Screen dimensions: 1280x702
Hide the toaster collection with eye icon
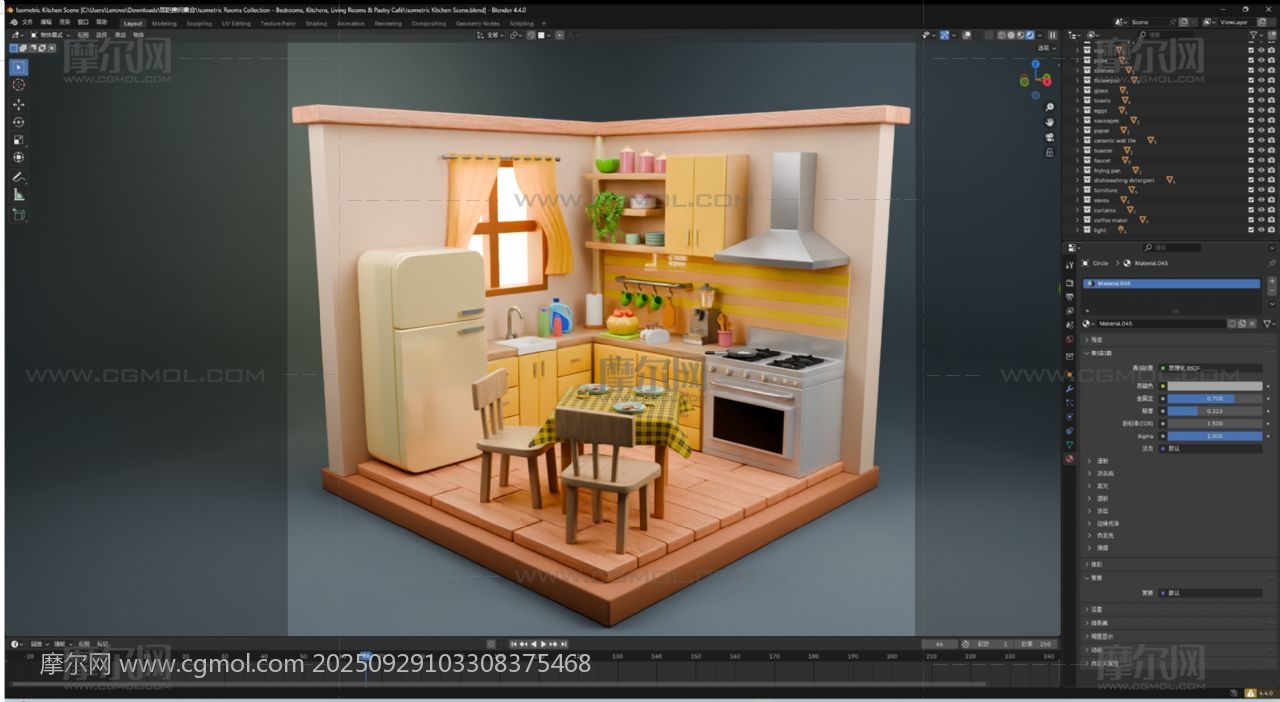coord(1260,150)
